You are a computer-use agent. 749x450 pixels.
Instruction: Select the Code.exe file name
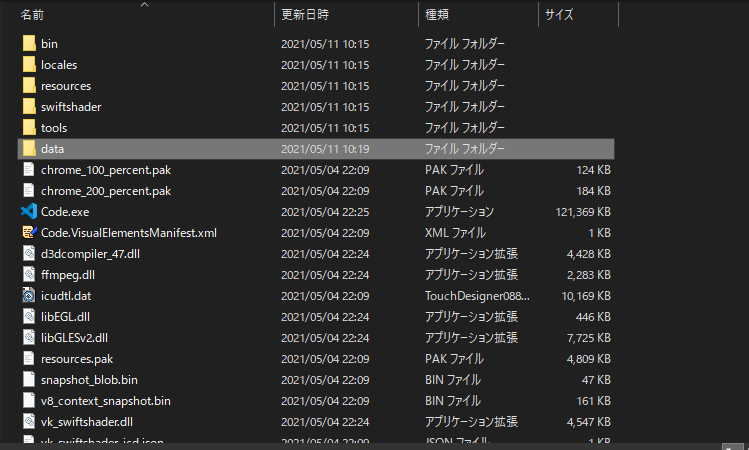pos(65,212)
